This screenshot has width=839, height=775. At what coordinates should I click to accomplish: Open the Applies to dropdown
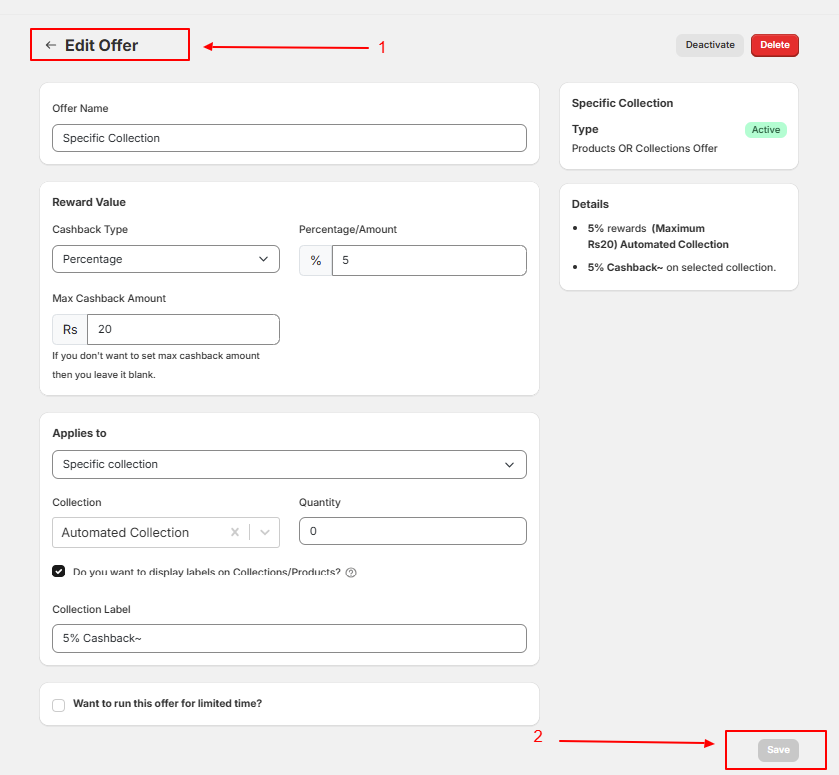click(x=289, y=464)
